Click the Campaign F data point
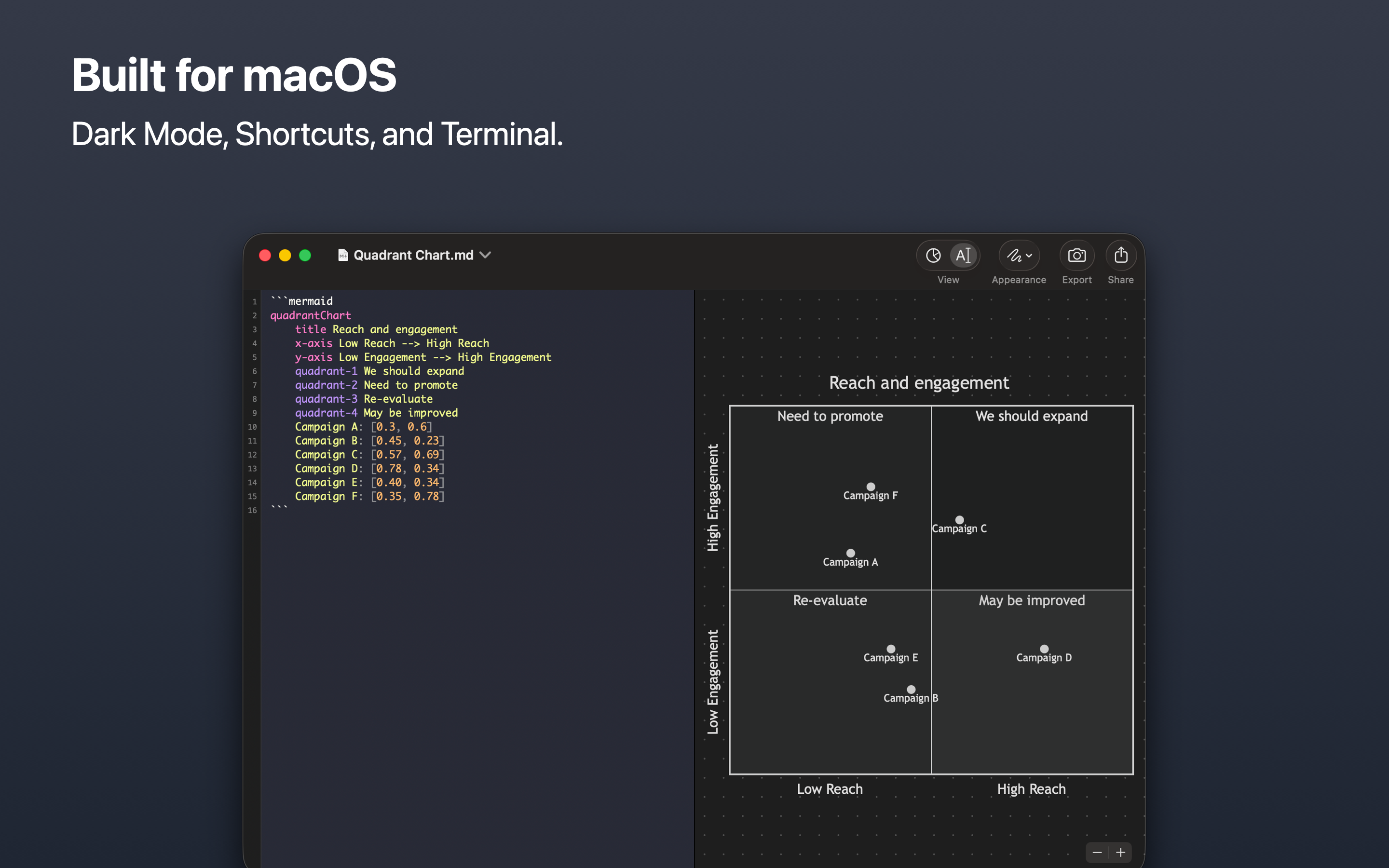The image size is (1389, 868). tap(871, 487)
